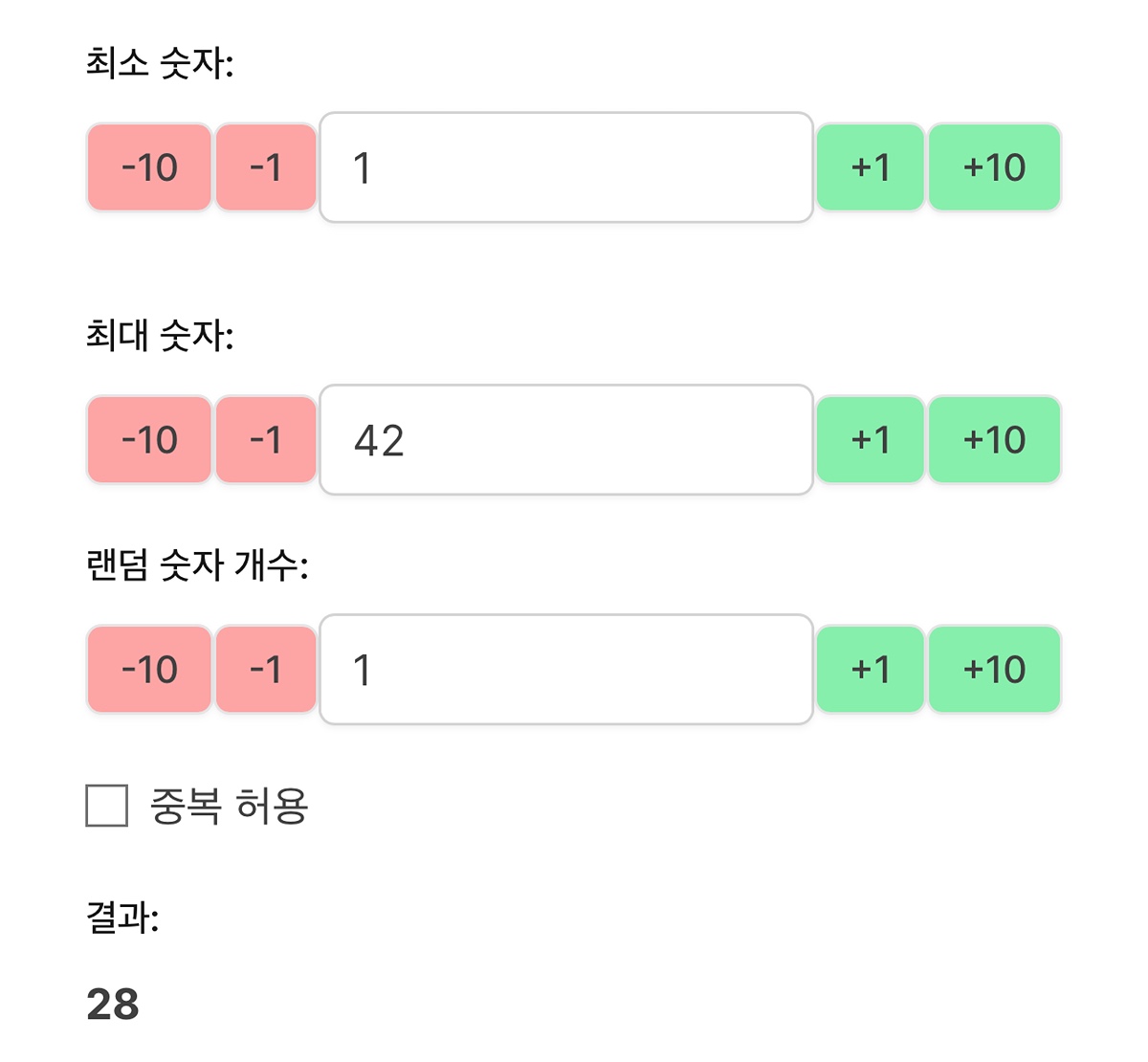
Task: Decrease minimum number (최소 숫자) by 10
Action: 149,167
